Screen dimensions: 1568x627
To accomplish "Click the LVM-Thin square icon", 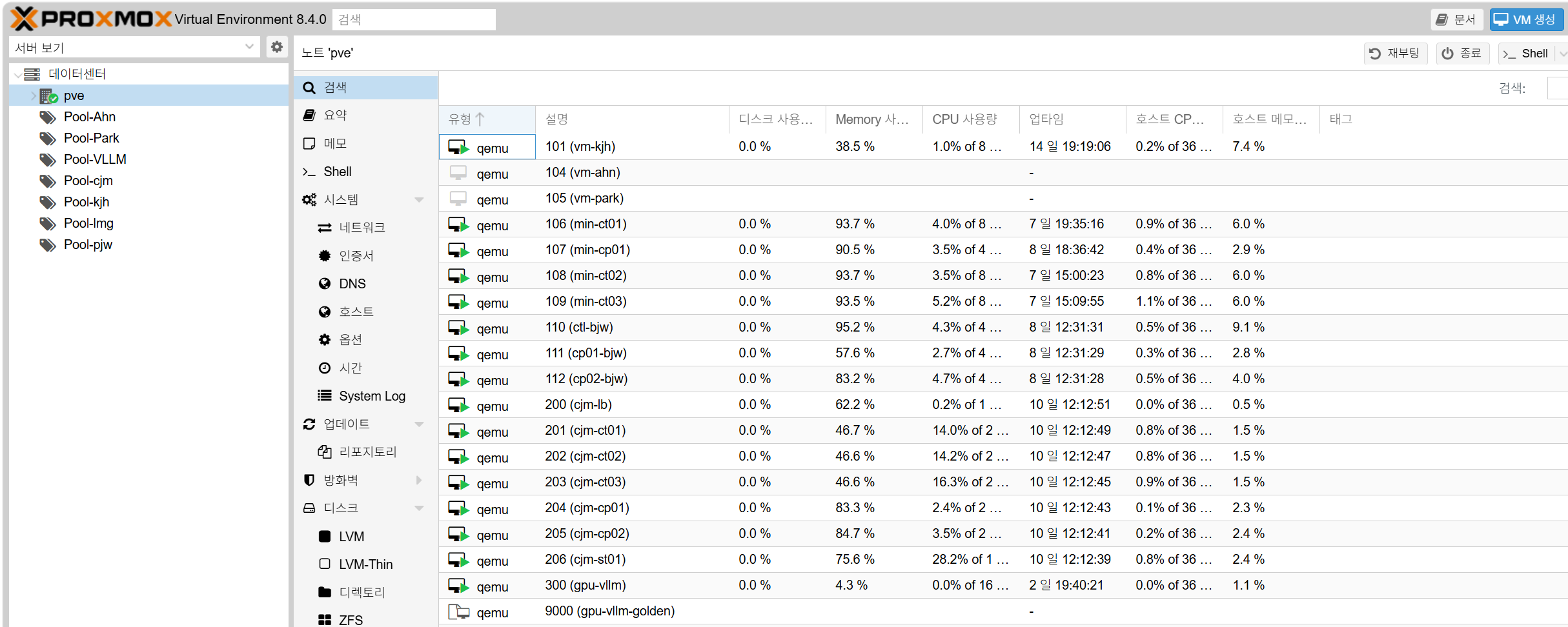I will (325, 564).
